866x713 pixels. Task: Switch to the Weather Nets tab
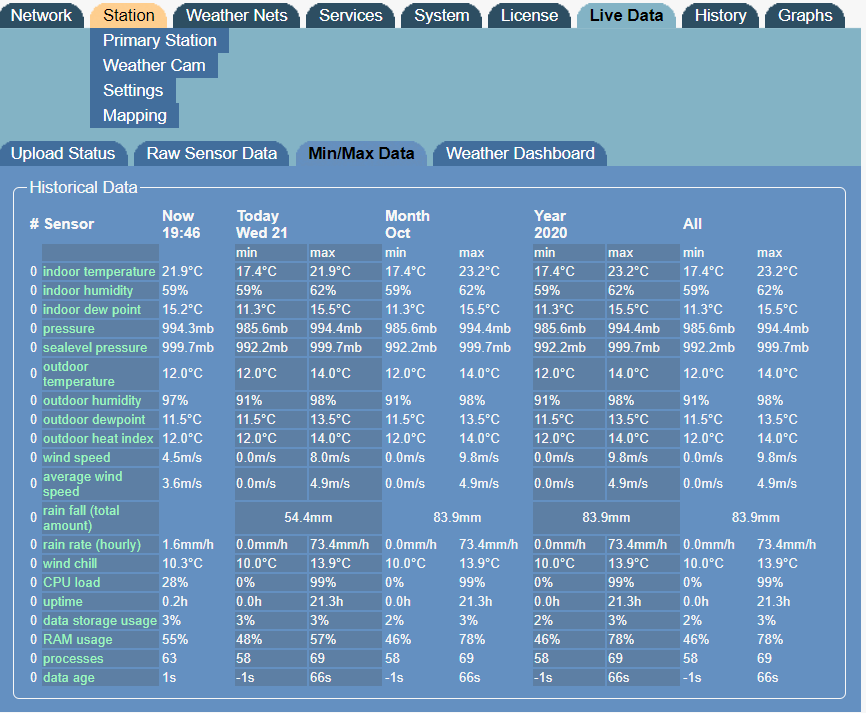coord(236,15)
